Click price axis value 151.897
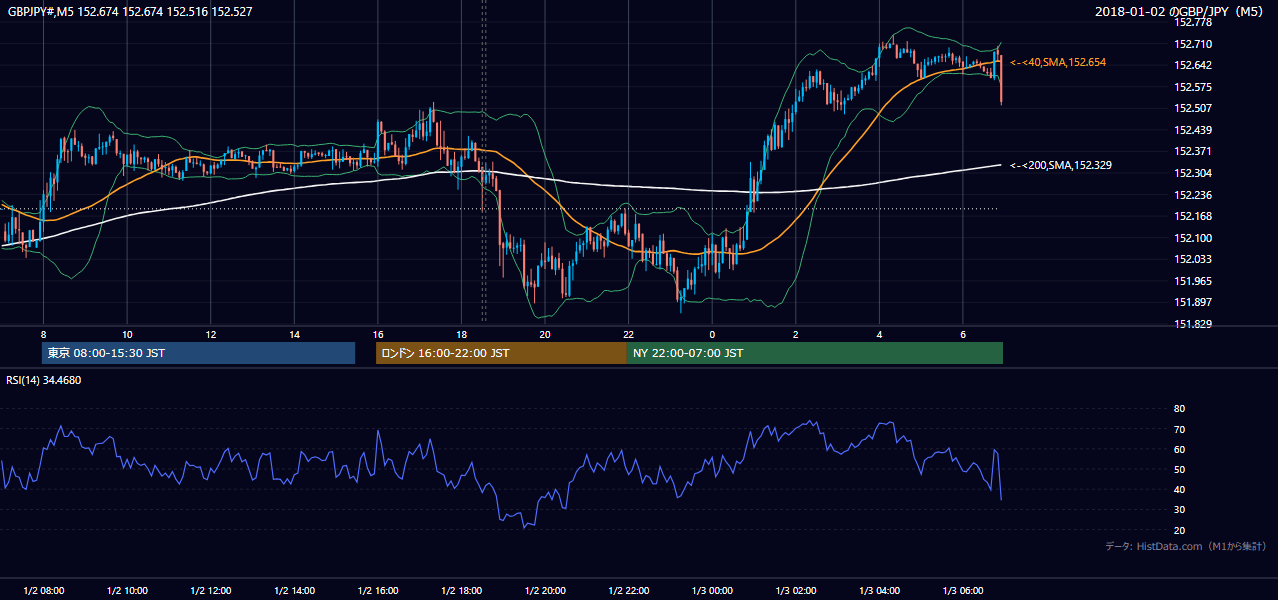The image size is (1278, 600). point(1193,302)
